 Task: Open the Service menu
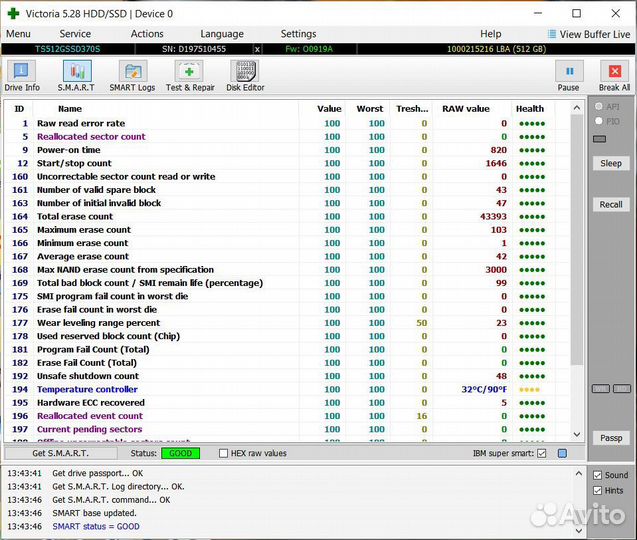(x=75, y=34)
